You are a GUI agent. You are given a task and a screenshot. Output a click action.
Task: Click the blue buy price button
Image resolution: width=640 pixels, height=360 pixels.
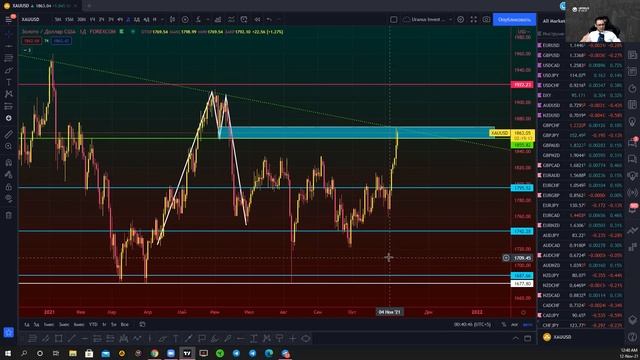[61, 41]
